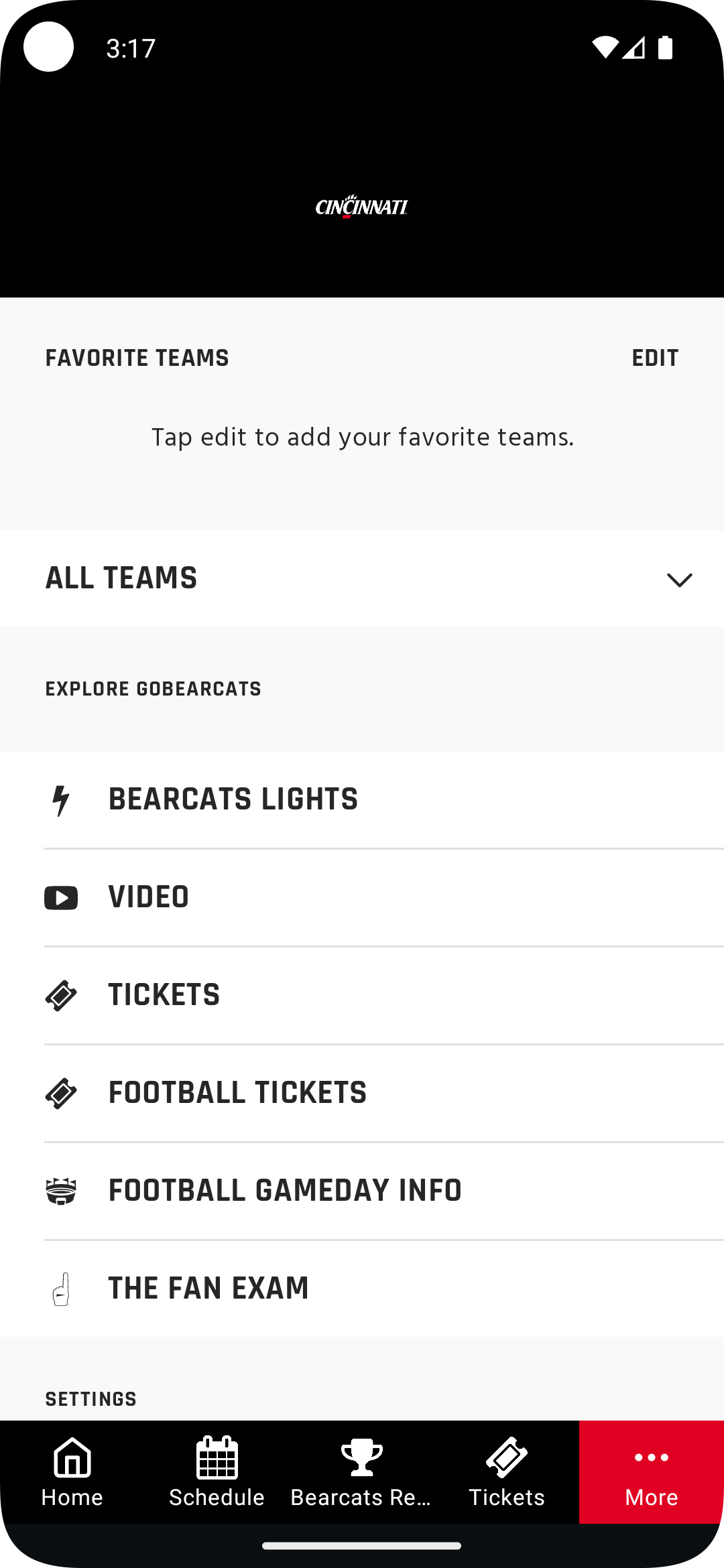Open the Tickets tab in bottom navigation
The width and height of the screenshot is (724, 1568).
point(507,1472)
